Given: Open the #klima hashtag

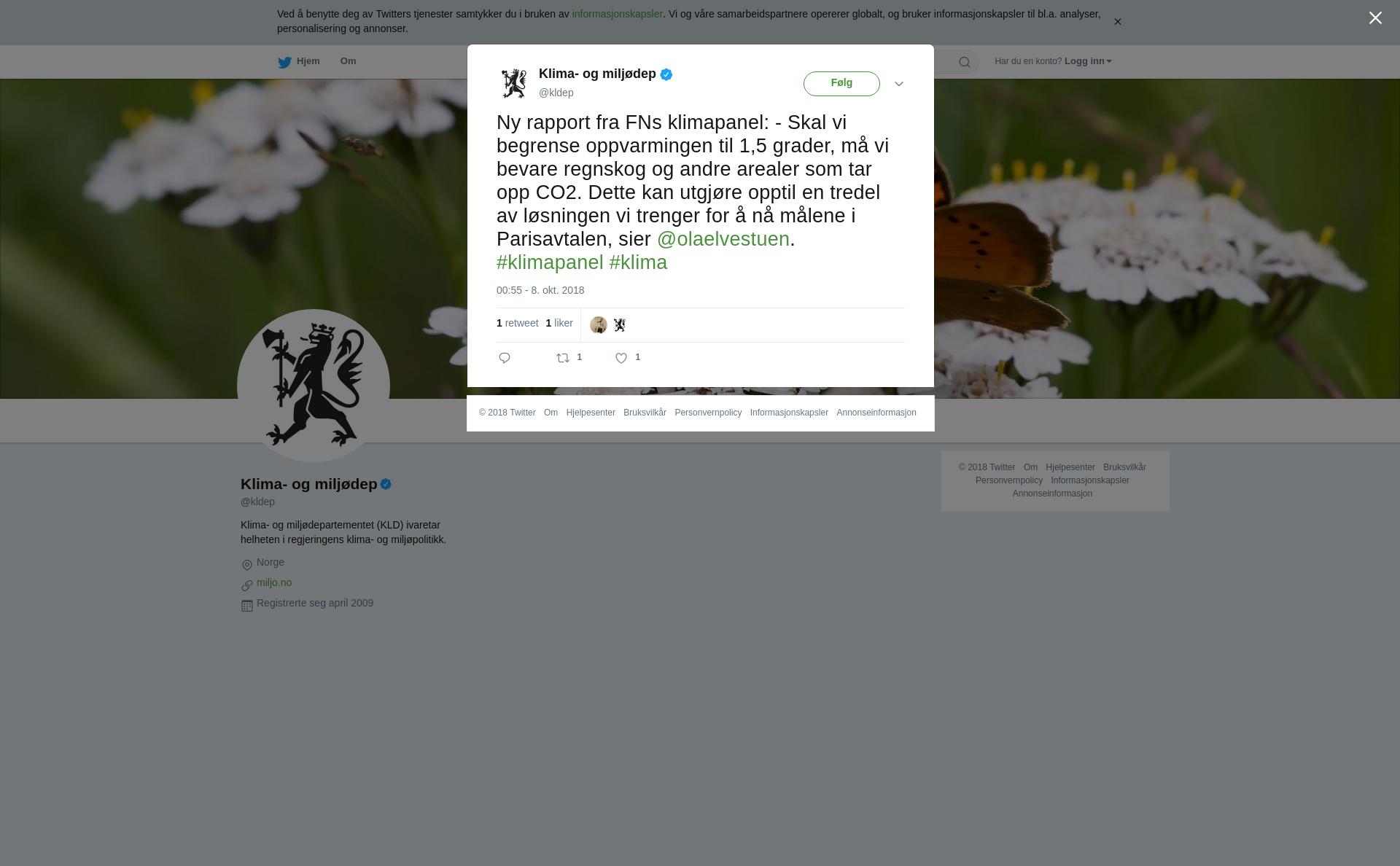Looking at the screenshot, I should coord(638,262).
